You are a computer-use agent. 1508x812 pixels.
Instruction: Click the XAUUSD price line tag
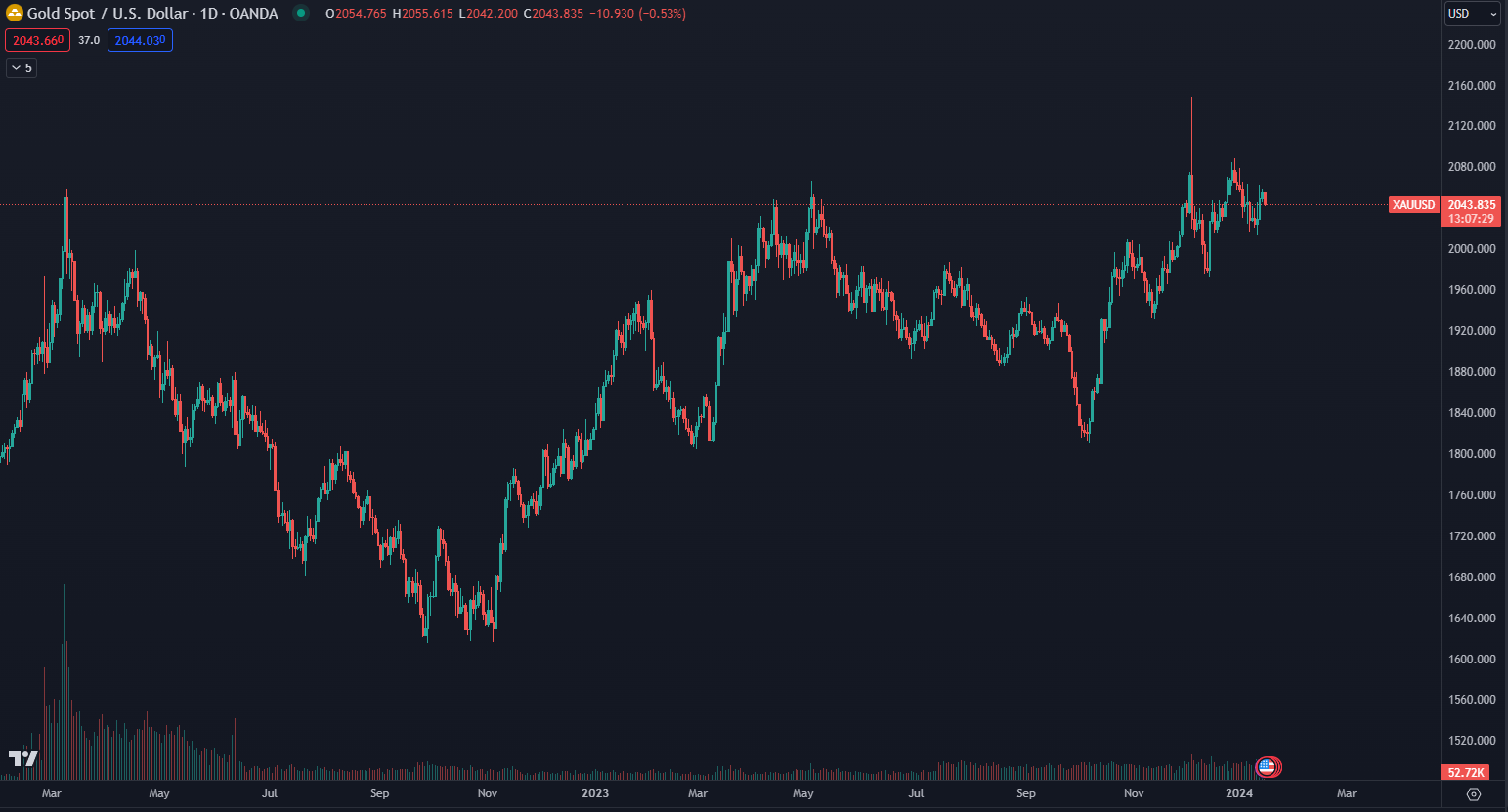(x=1413, y=205)
